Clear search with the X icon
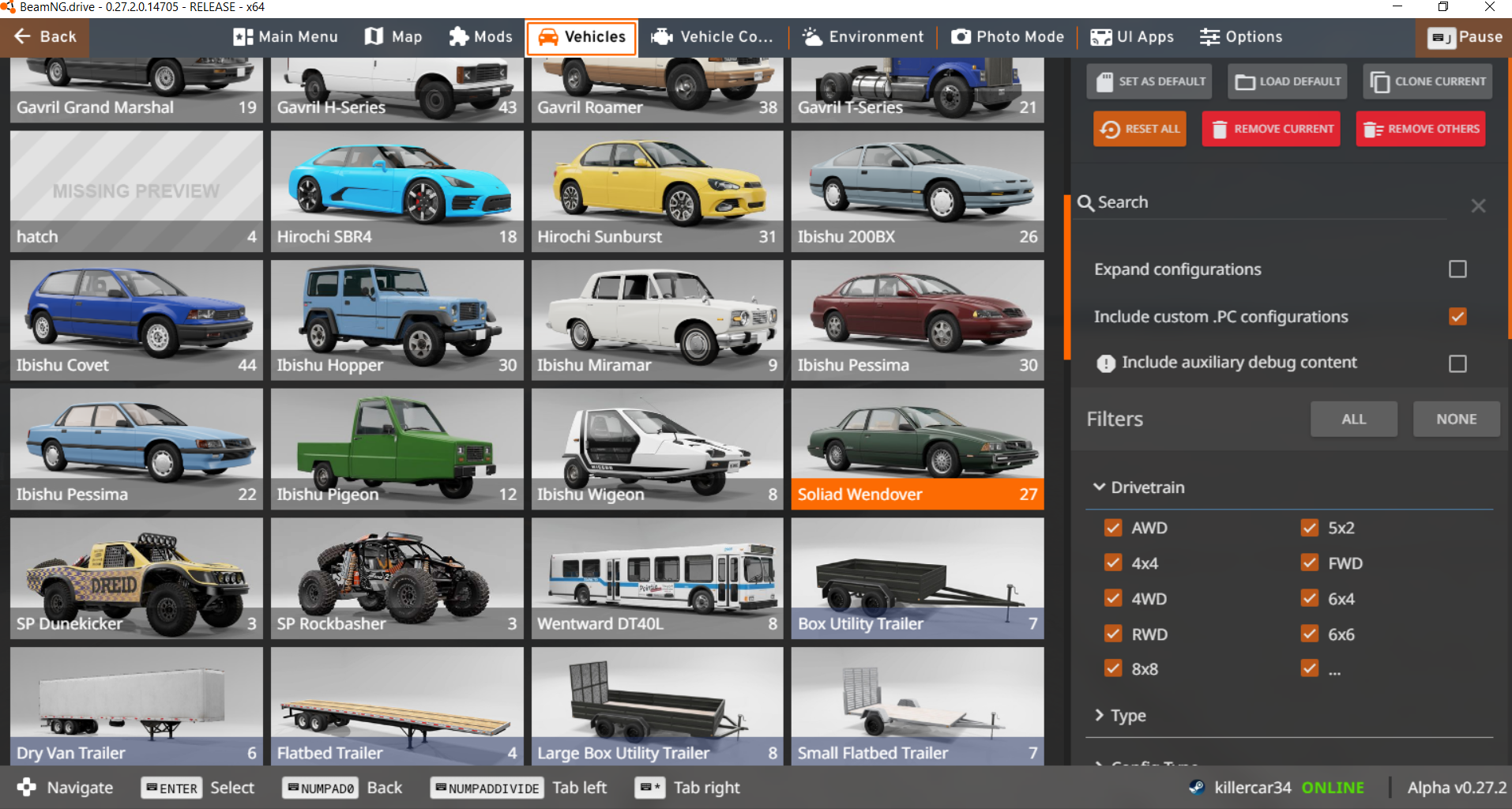 pyautogui.click(x=1479, y=206)
